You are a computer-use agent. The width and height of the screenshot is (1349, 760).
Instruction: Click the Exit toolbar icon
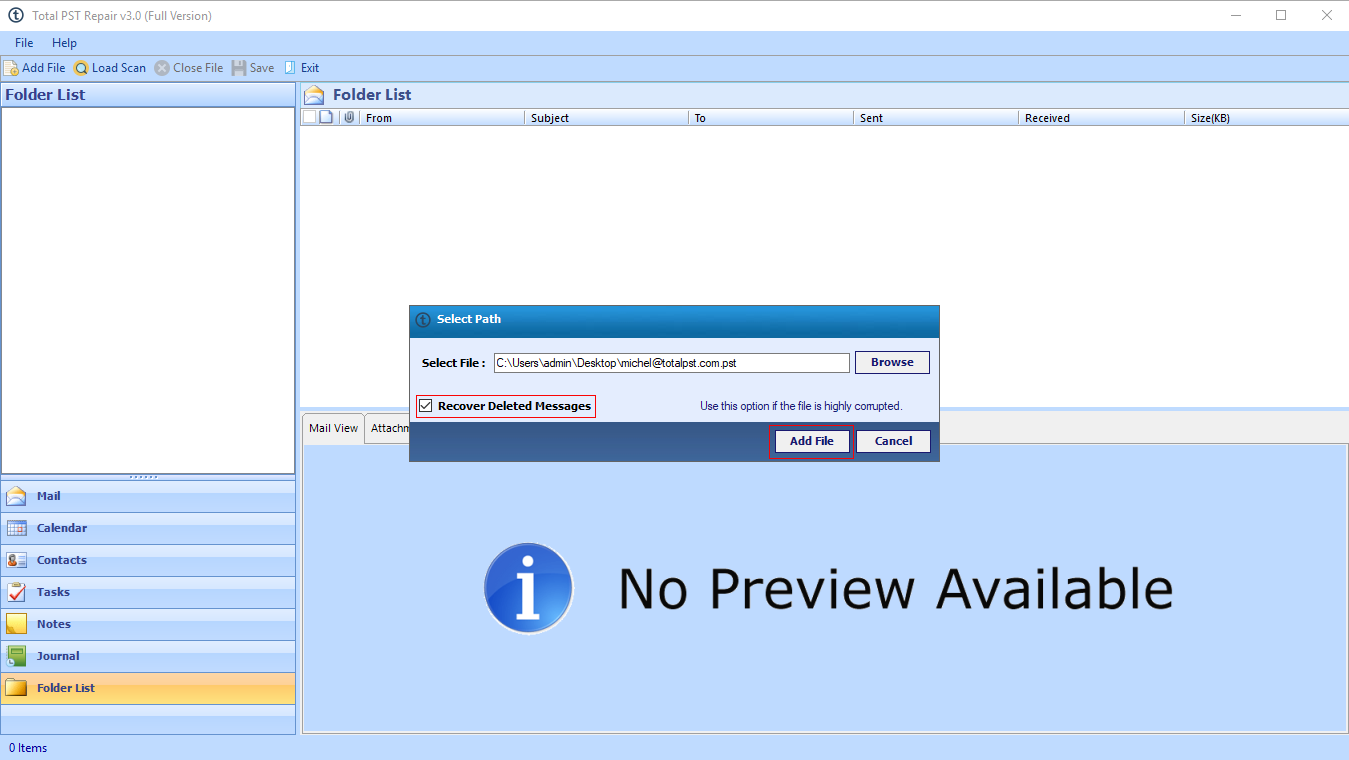[x=290, y=68]
